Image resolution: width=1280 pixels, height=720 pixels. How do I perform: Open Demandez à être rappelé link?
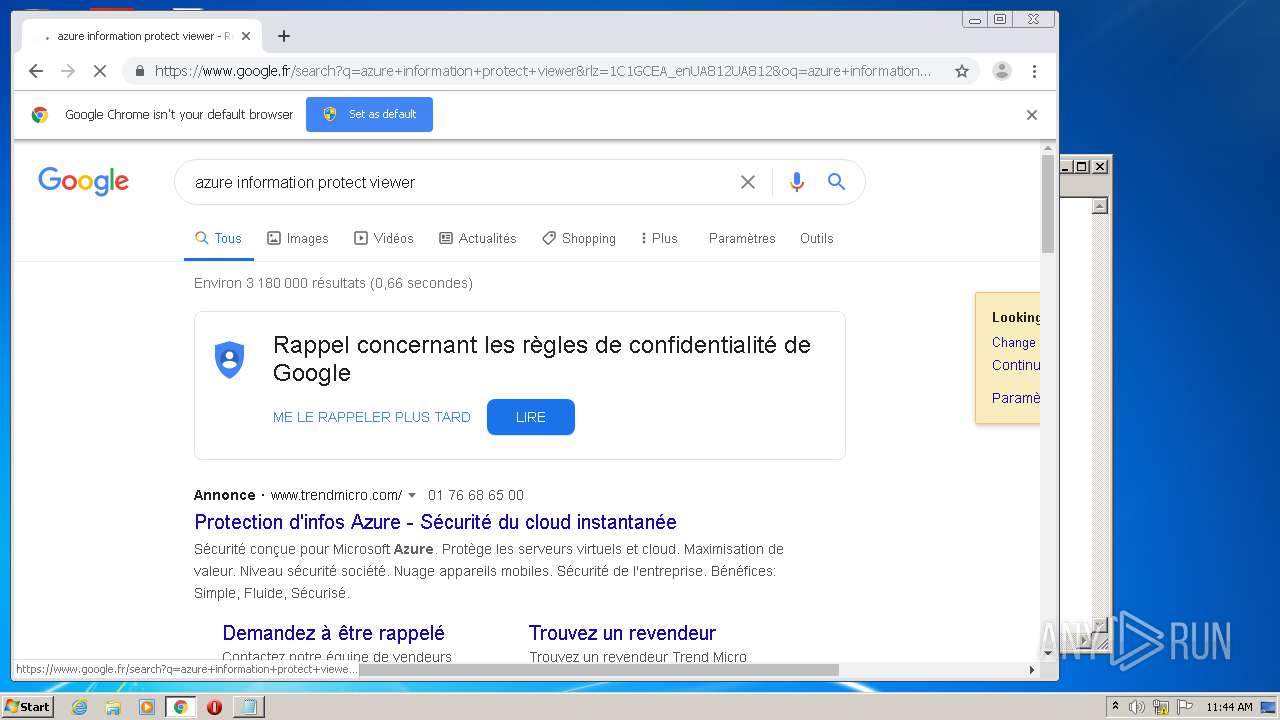(x=333, y=633)
